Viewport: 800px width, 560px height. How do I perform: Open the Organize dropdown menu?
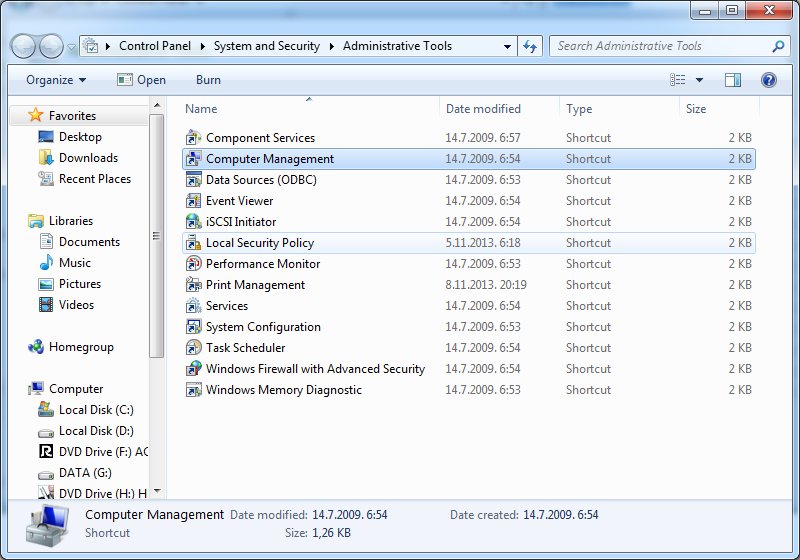coord(56,80)
